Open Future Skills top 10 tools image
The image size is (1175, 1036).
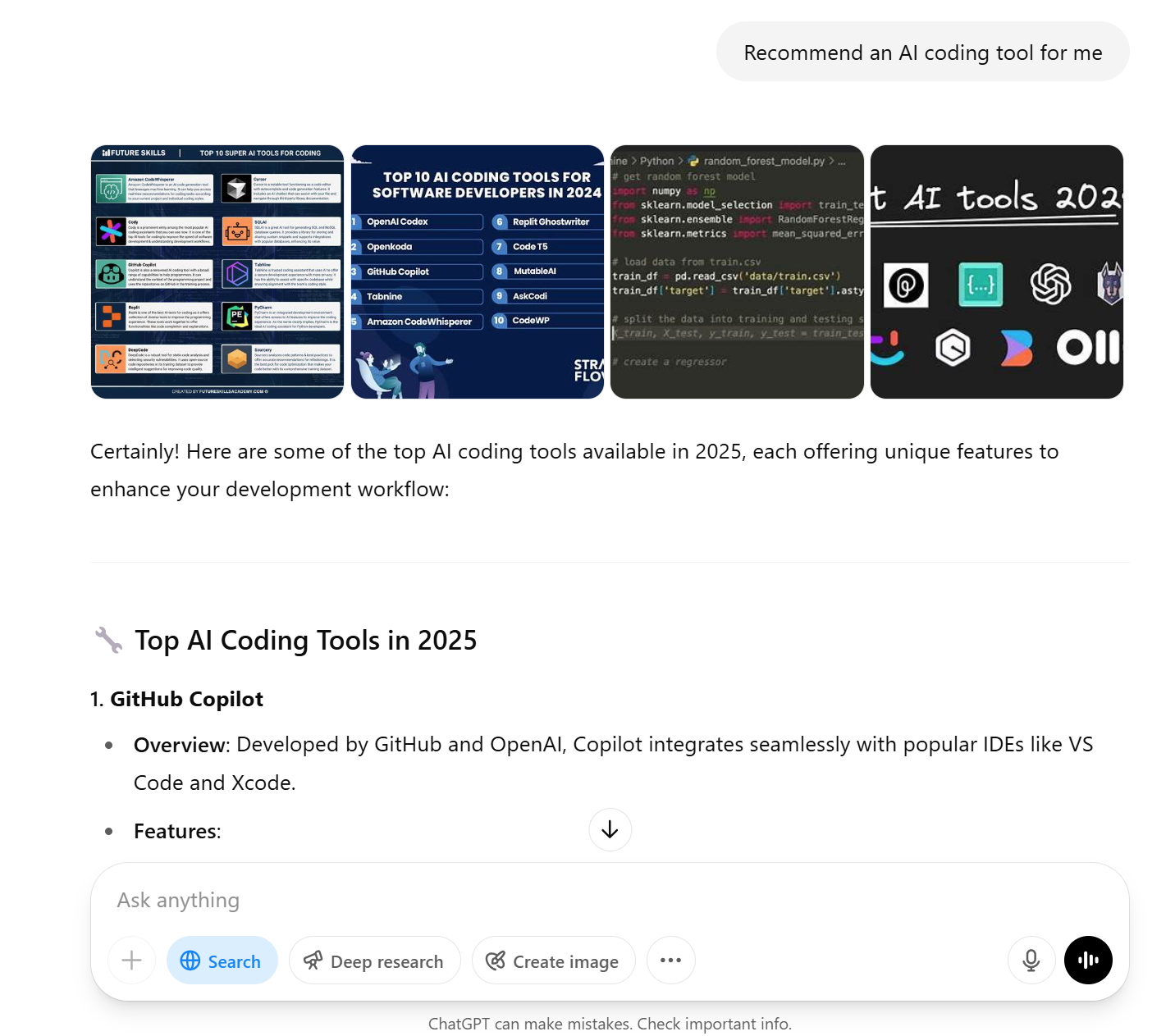217,272
